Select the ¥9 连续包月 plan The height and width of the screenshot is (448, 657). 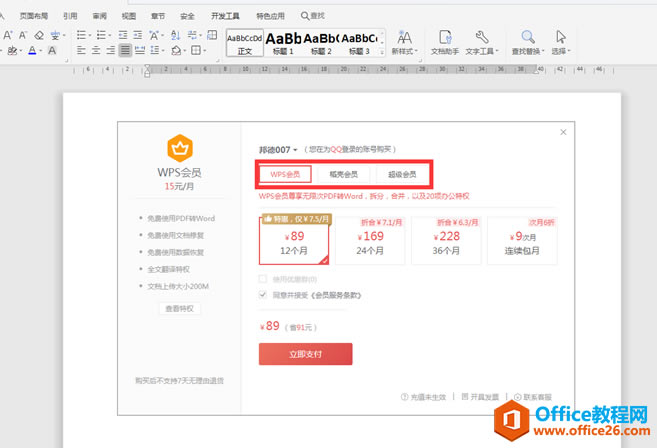522,241
